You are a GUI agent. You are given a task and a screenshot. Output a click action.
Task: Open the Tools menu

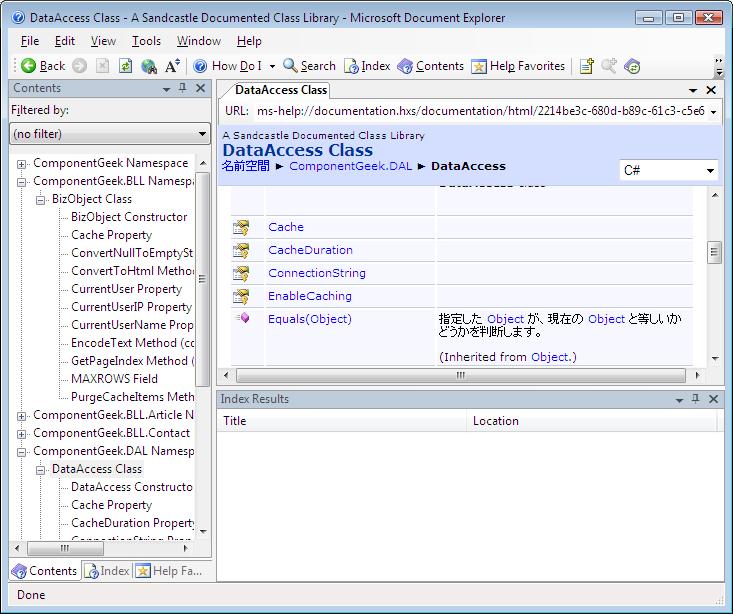point(146,41)
